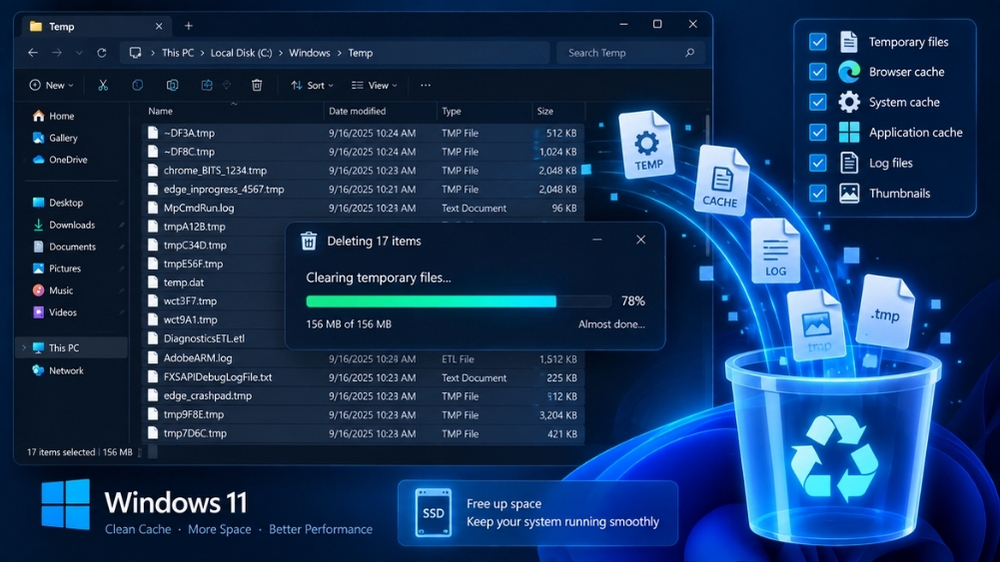The height and width of the screenshot is (562, 1000).
Task: Expand the This PC tree node
Action: tap(24, 348)
